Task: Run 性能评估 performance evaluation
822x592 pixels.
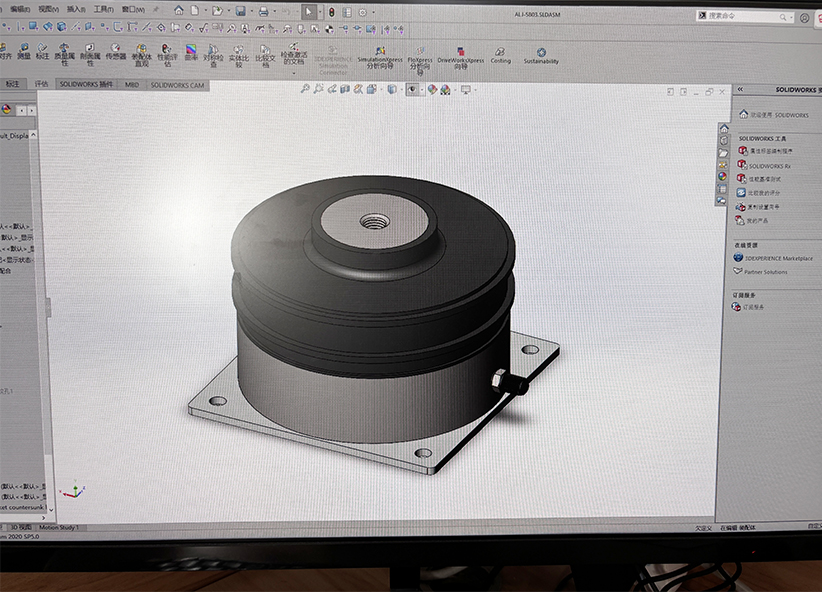Action: coord(167,55)
